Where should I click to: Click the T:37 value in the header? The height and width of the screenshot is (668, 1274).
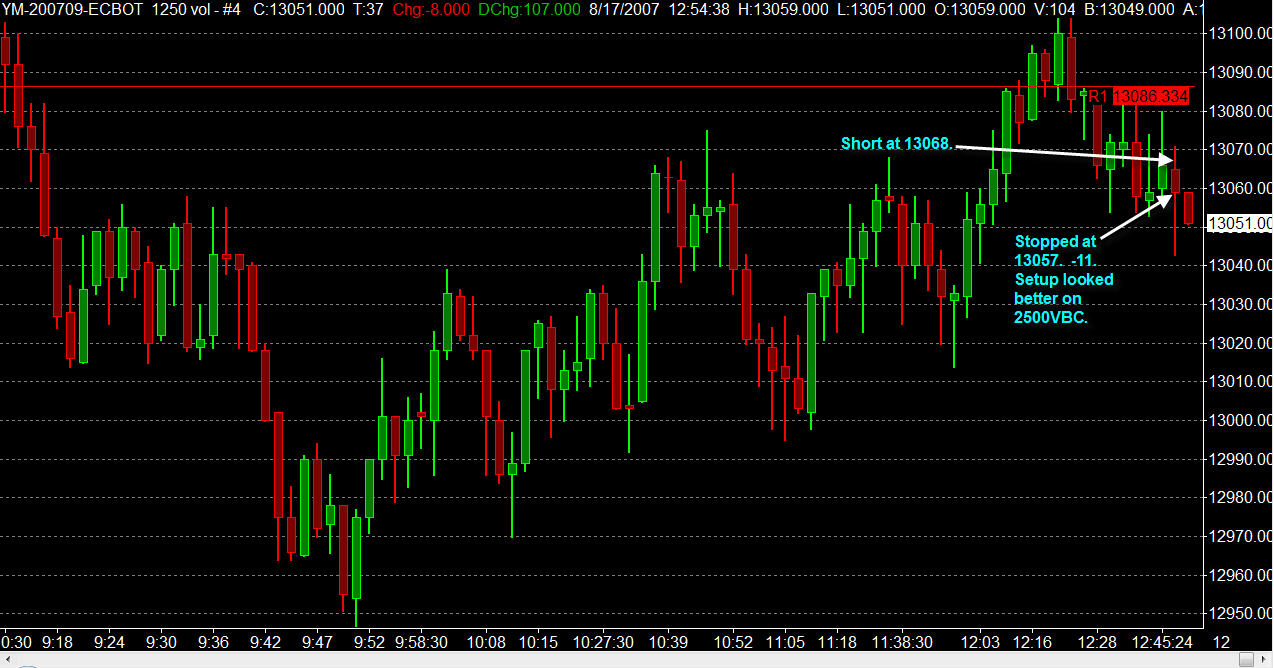coord(370,8)
